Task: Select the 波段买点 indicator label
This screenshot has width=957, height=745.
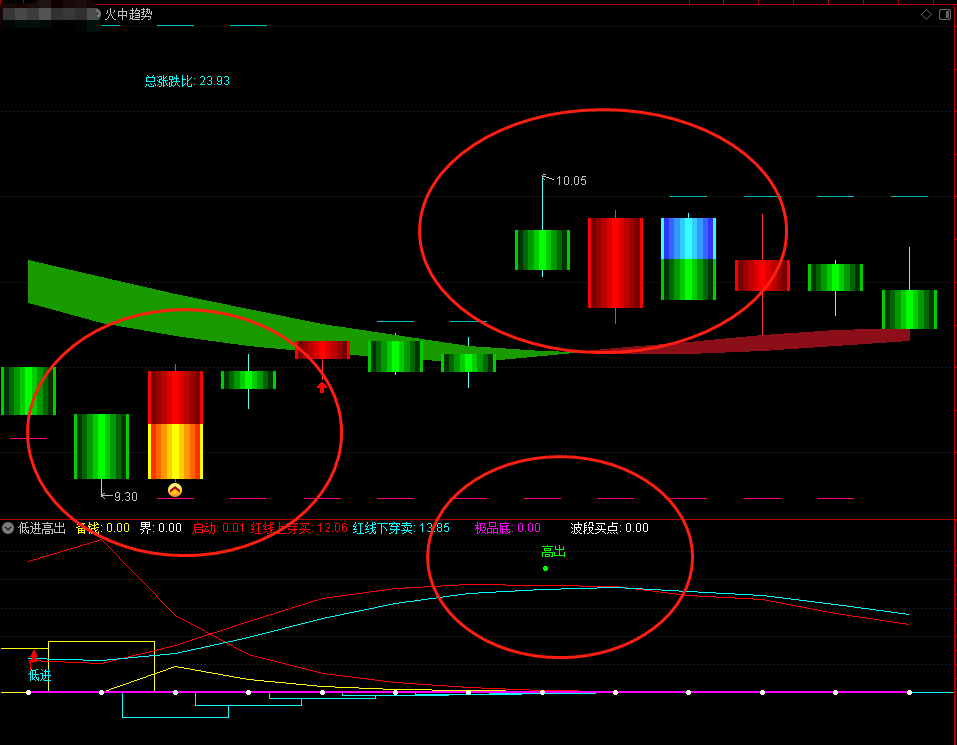Action: (x=609, y=528)
